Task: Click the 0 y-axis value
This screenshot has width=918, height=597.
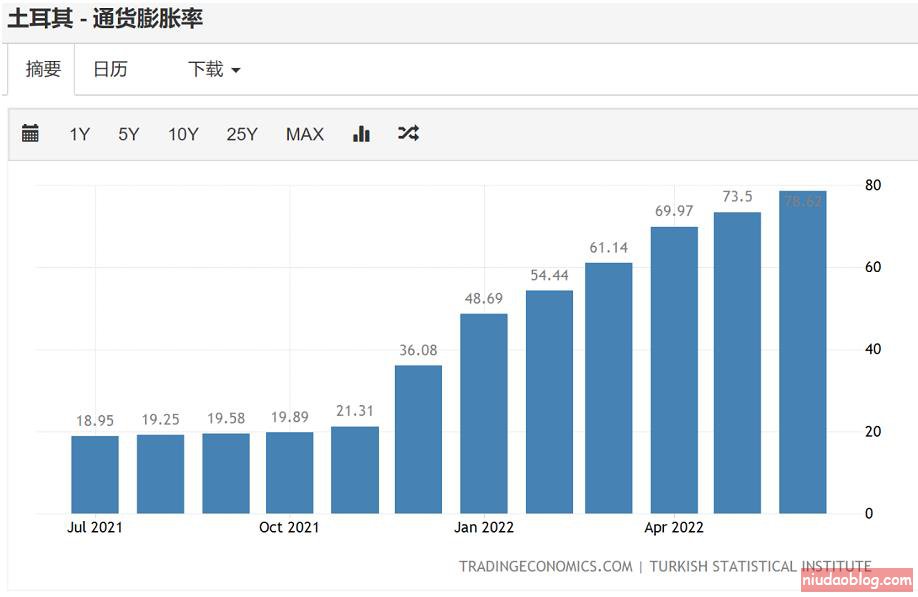Action: (869, 513)
